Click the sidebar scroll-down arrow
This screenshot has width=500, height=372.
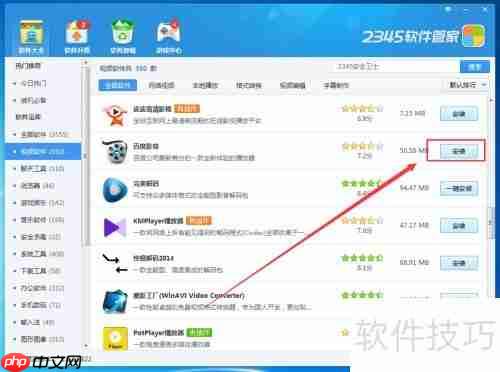click(86, 346)
